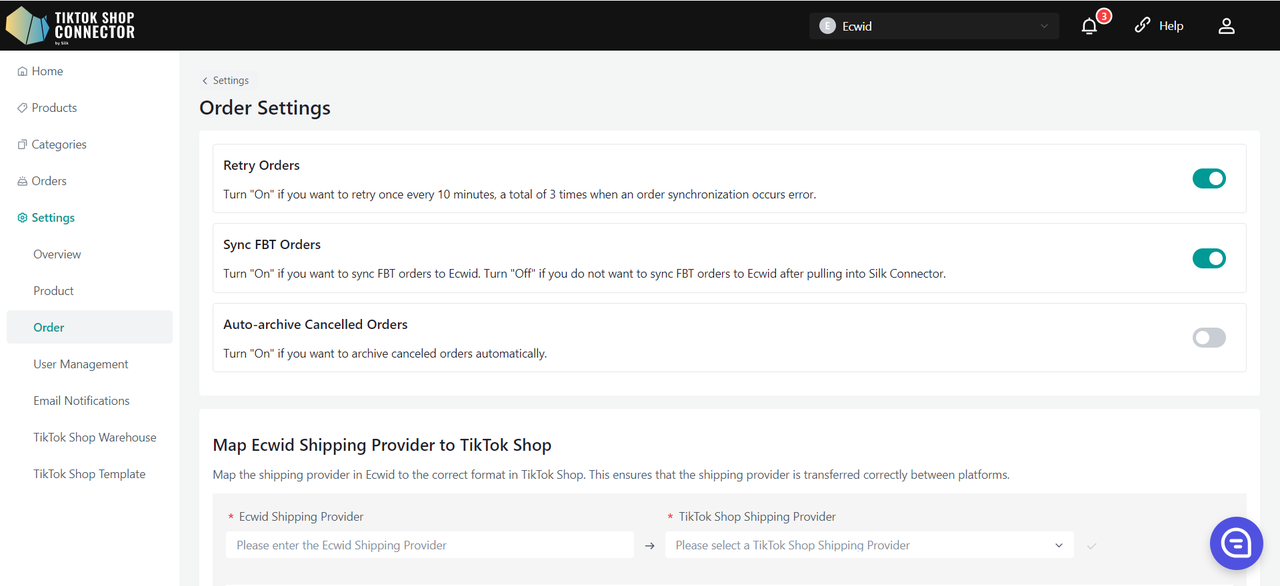Go back via the Settings breadcrumb
The height and width of the screenshot is (586, 1280).
[x=225, y=81]
